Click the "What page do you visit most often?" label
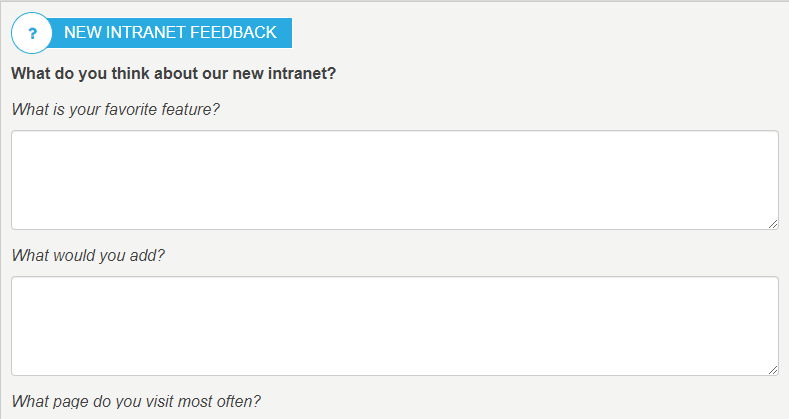789x419 pixels. 136,401
